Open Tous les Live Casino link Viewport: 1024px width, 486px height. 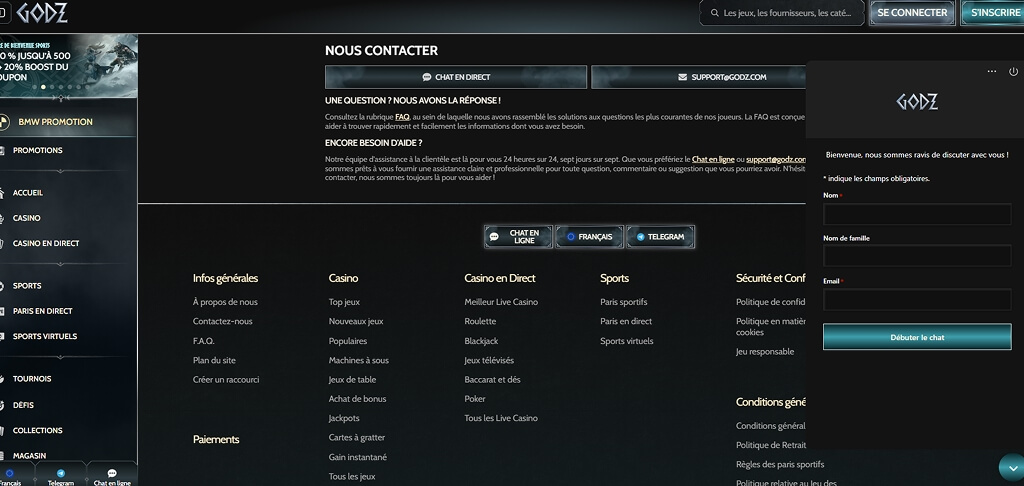pos(501,418)
